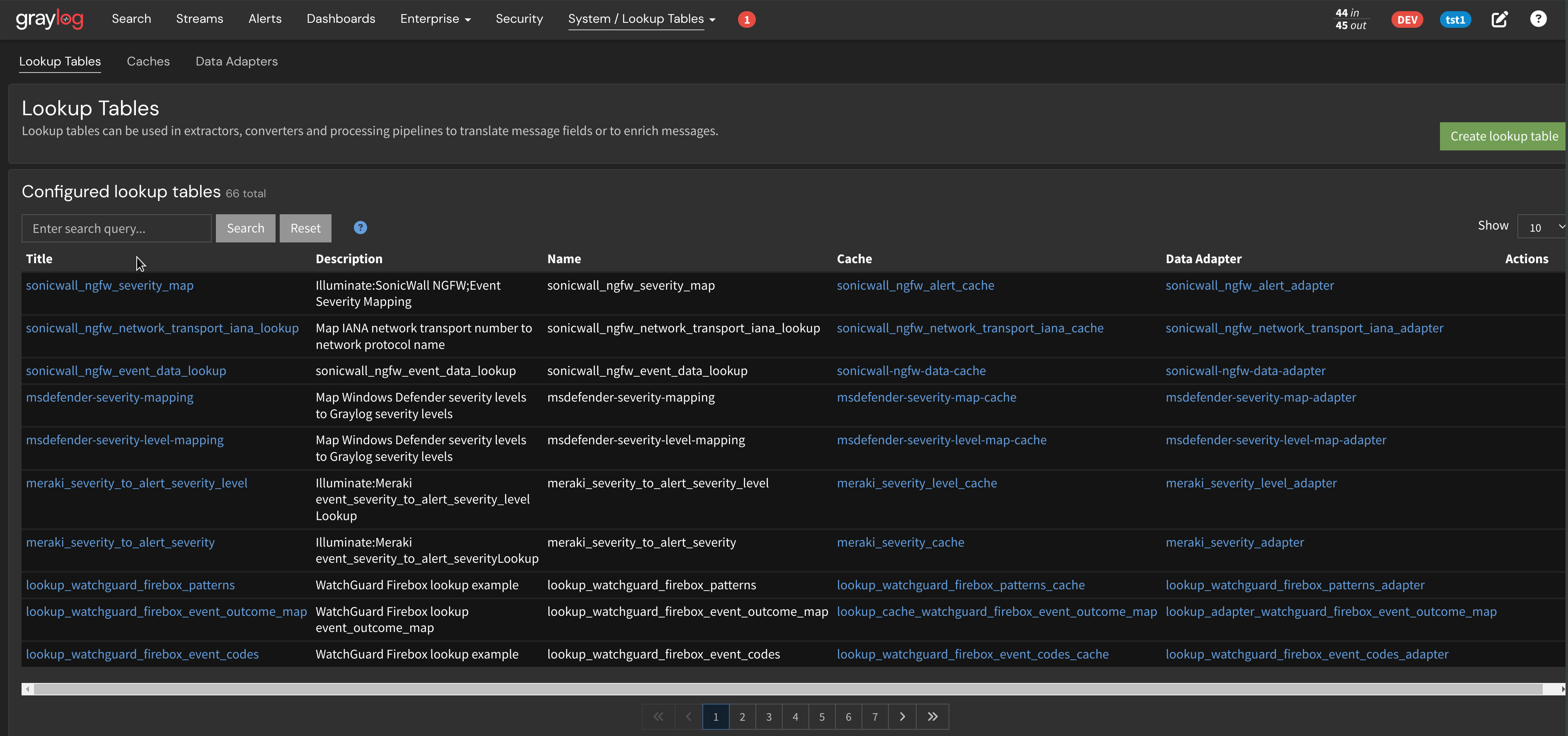Open the edit/compose icon in top bar
Screen dimensions: 1568x736
(x=1500, y=19)
